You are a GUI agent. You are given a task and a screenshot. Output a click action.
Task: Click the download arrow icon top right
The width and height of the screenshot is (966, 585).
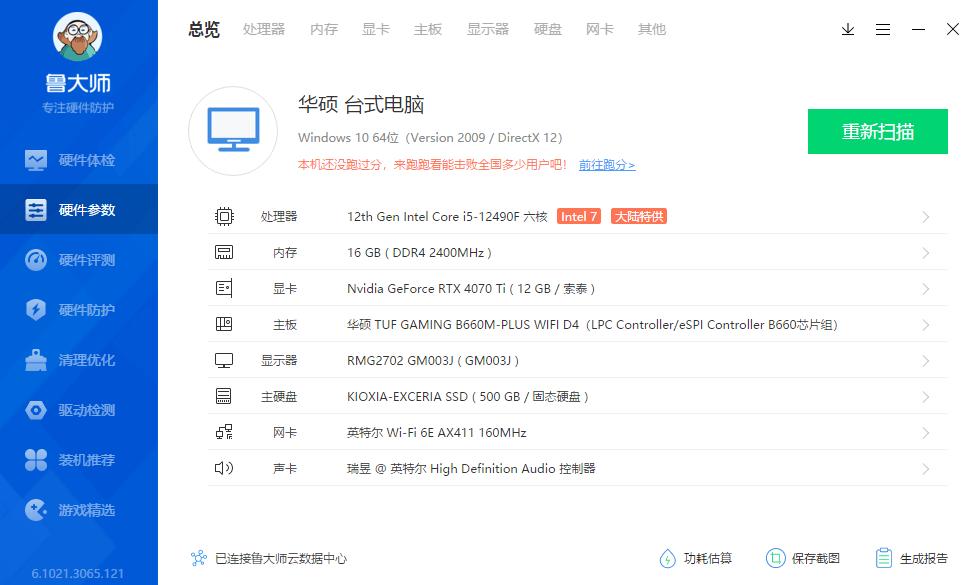[847, 30]
